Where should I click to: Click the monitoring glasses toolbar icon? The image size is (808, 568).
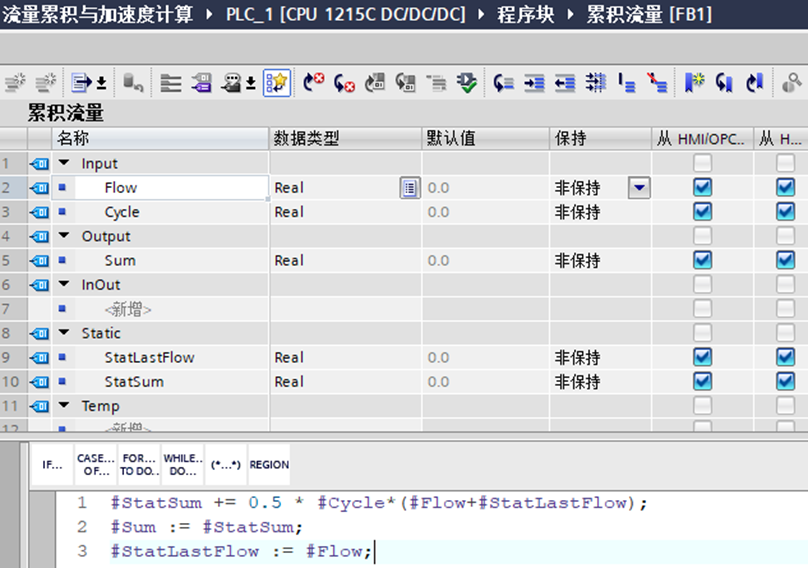tap(792, 82)
